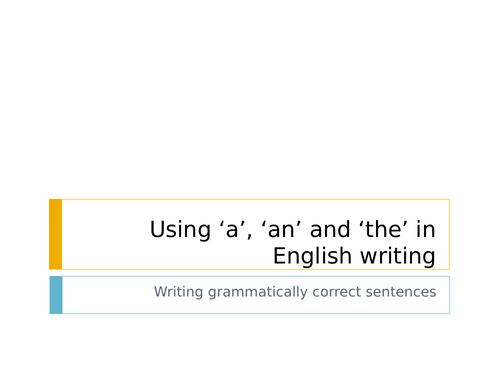Click the quoted 'a' in the title
This screenshot has height=375, width=500.
click(x=232, y=229)
